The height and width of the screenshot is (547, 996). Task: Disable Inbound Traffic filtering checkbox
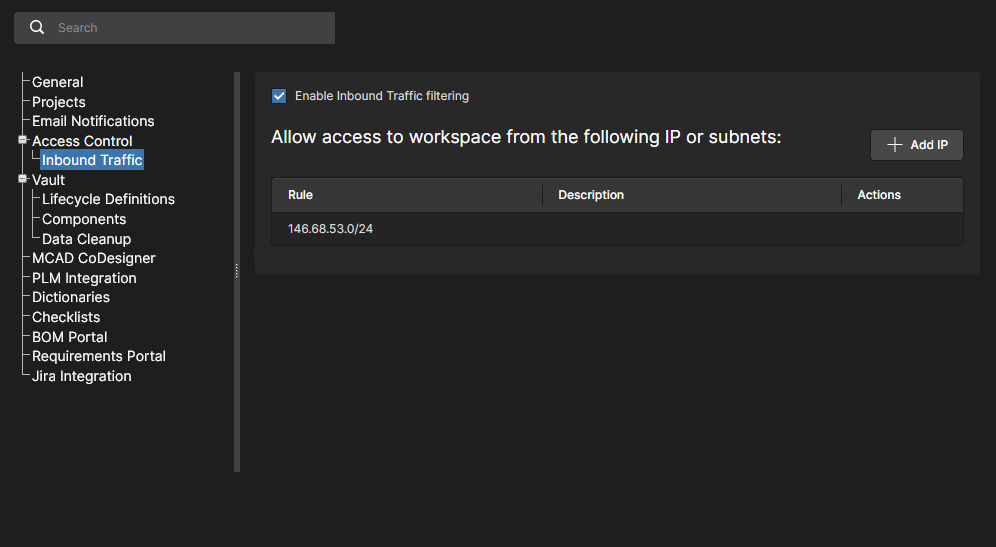click(279, 96)
